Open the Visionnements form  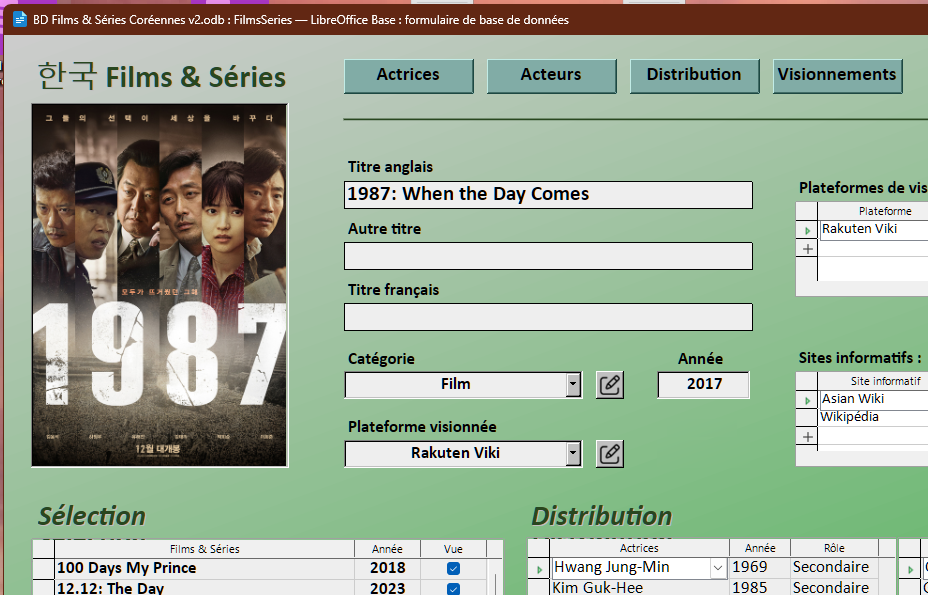(837, 76)
